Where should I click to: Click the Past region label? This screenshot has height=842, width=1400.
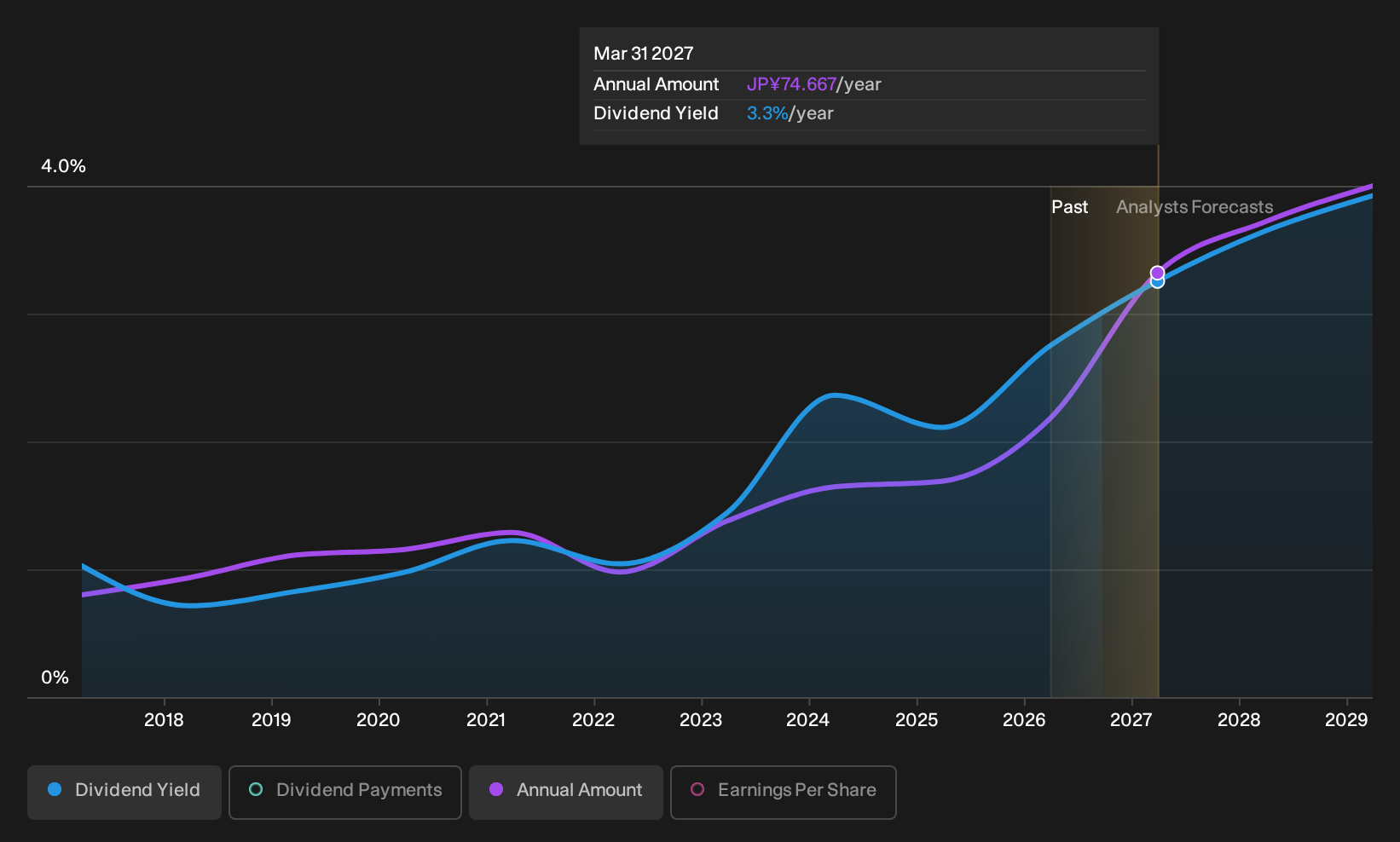pyautogui.click(x=1069, y=207)
